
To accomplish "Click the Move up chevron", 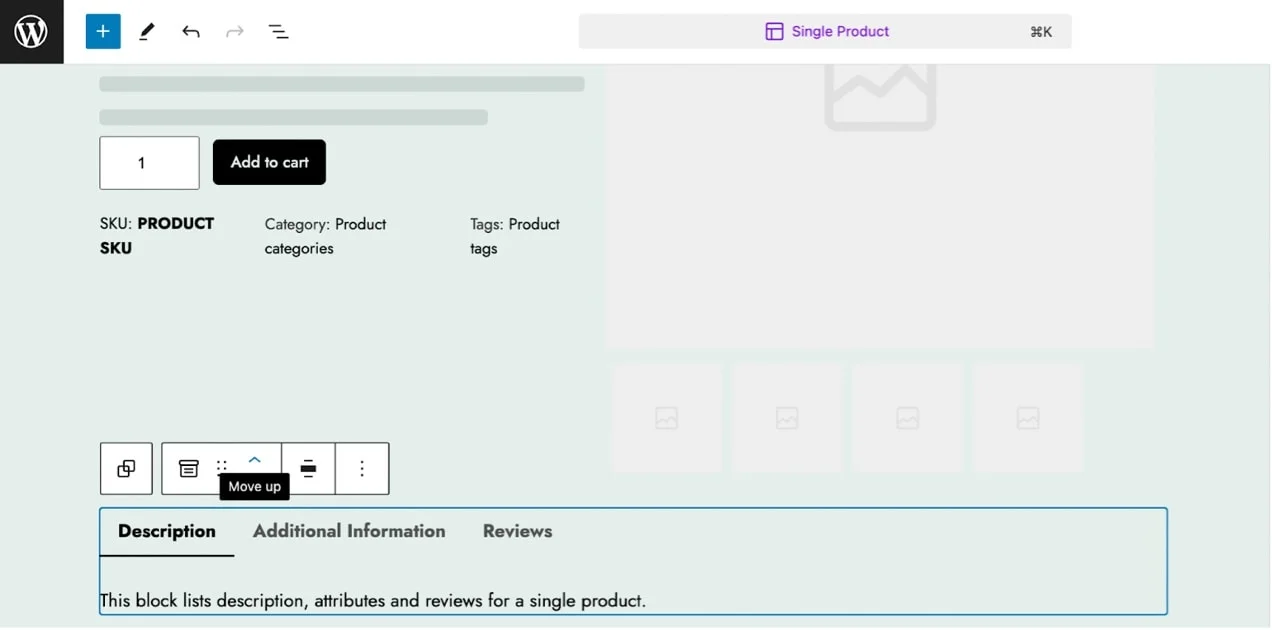I will (254, 460).
